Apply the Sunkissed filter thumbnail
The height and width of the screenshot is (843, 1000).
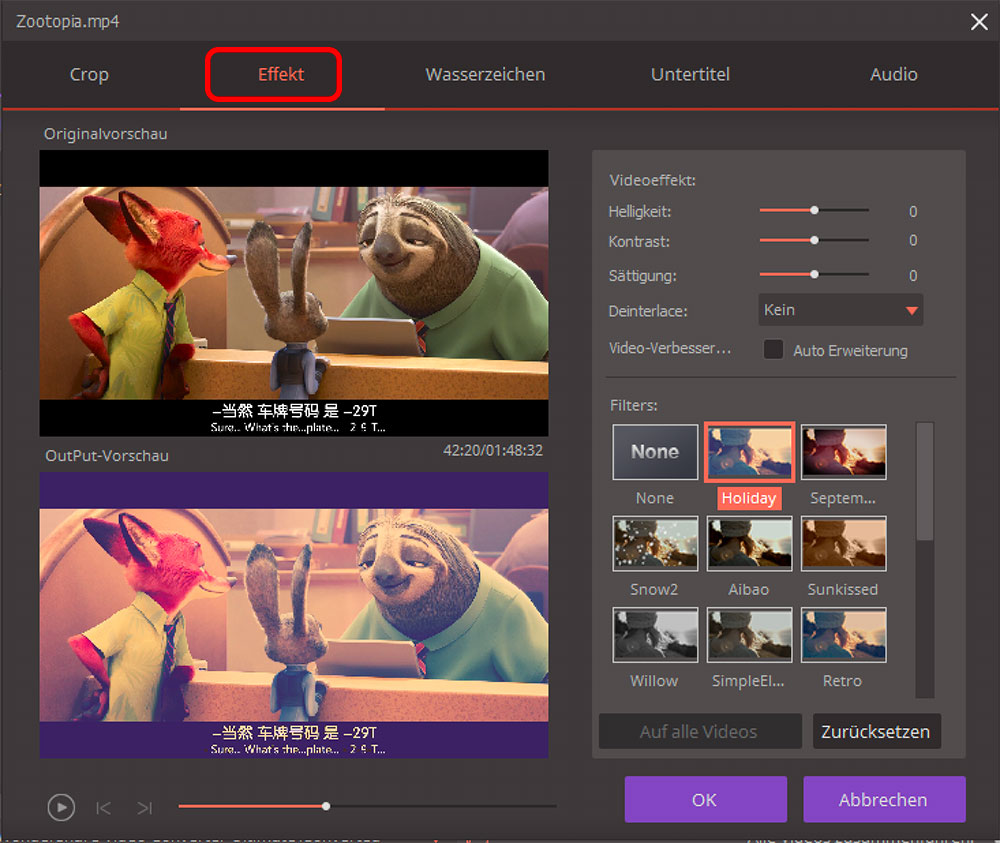click(x=843, y=543)
